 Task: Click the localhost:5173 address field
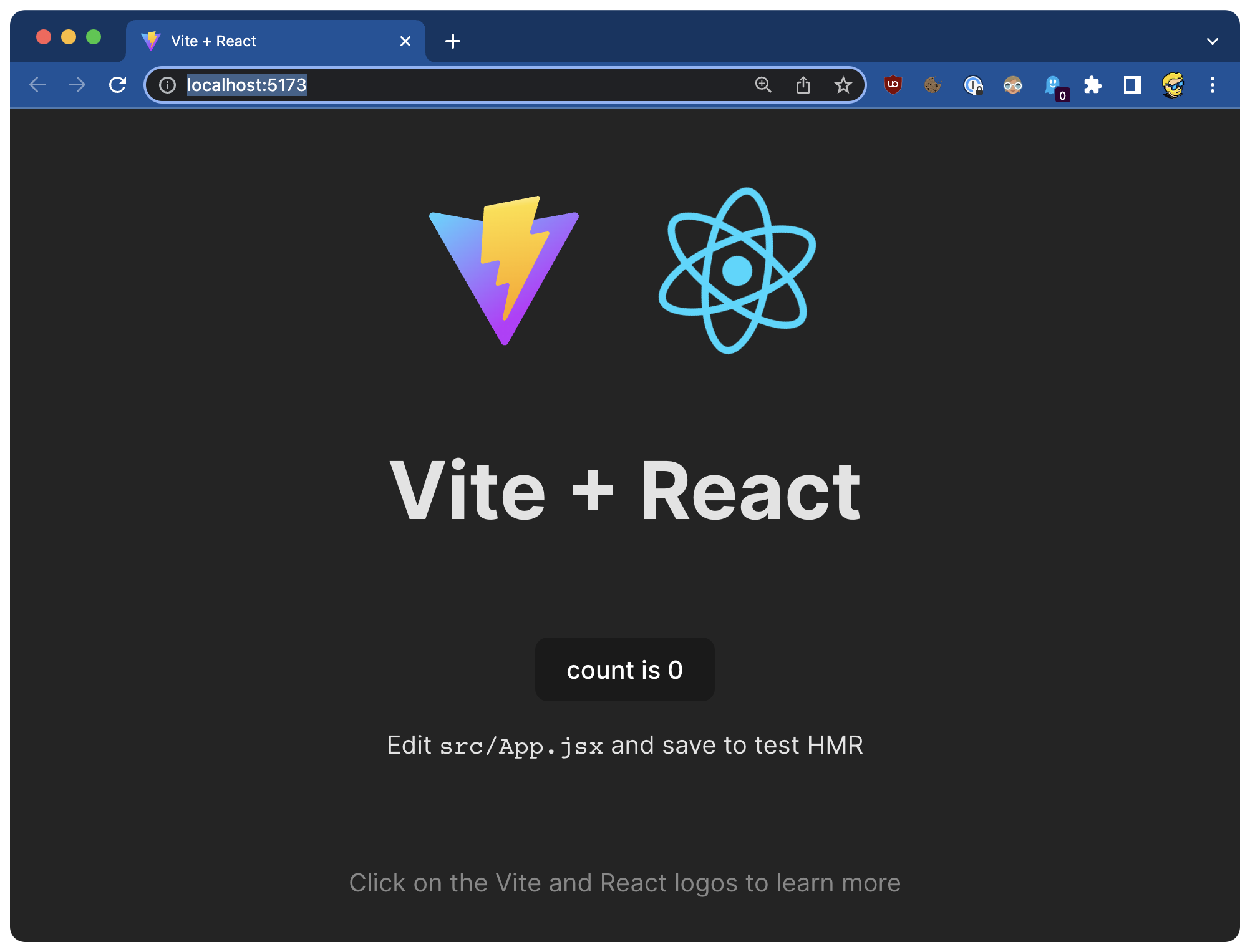point(437,85)
